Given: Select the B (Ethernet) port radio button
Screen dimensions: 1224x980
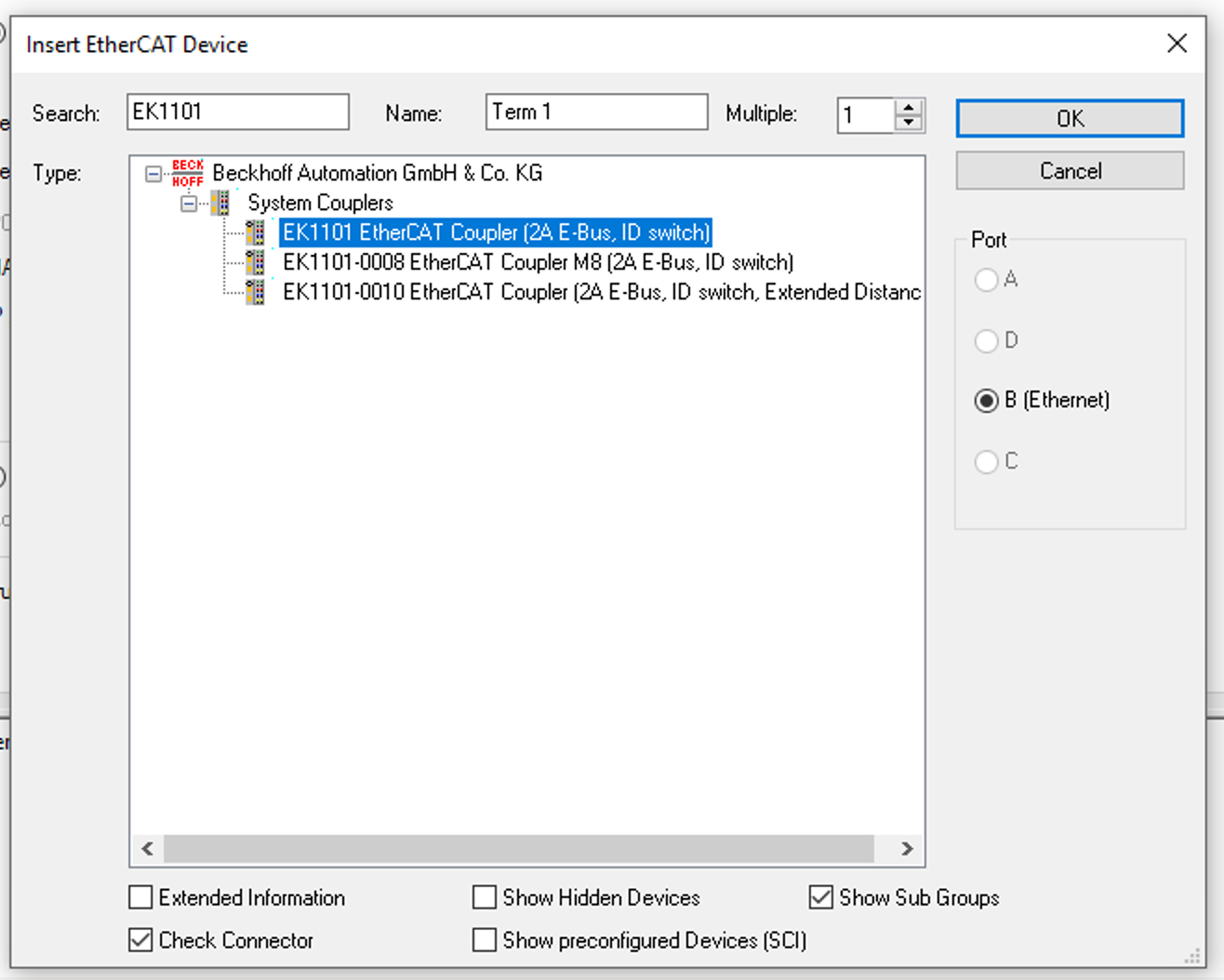Looking at the screenshot, I should (x=986, y=401).
